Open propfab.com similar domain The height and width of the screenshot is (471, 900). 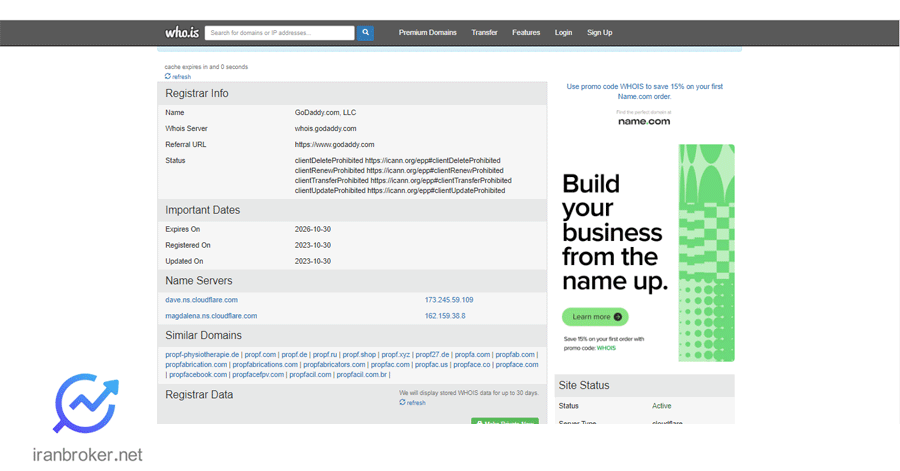tap(515, 355)
